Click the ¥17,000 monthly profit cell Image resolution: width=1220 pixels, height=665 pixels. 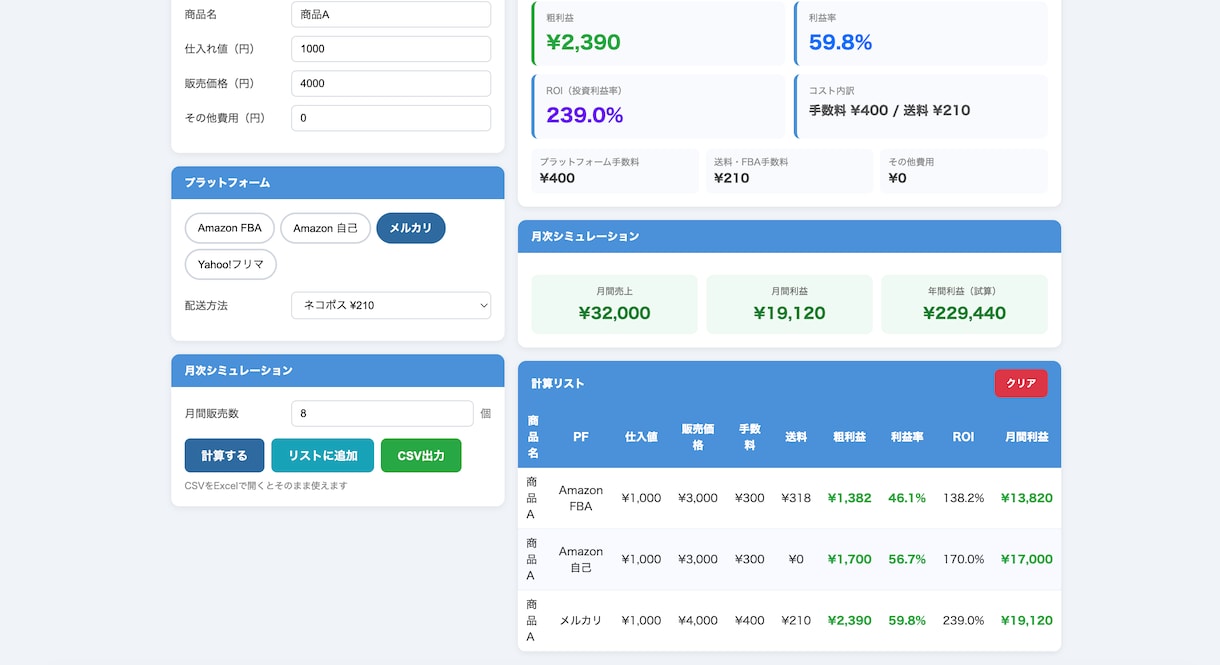1027,559
